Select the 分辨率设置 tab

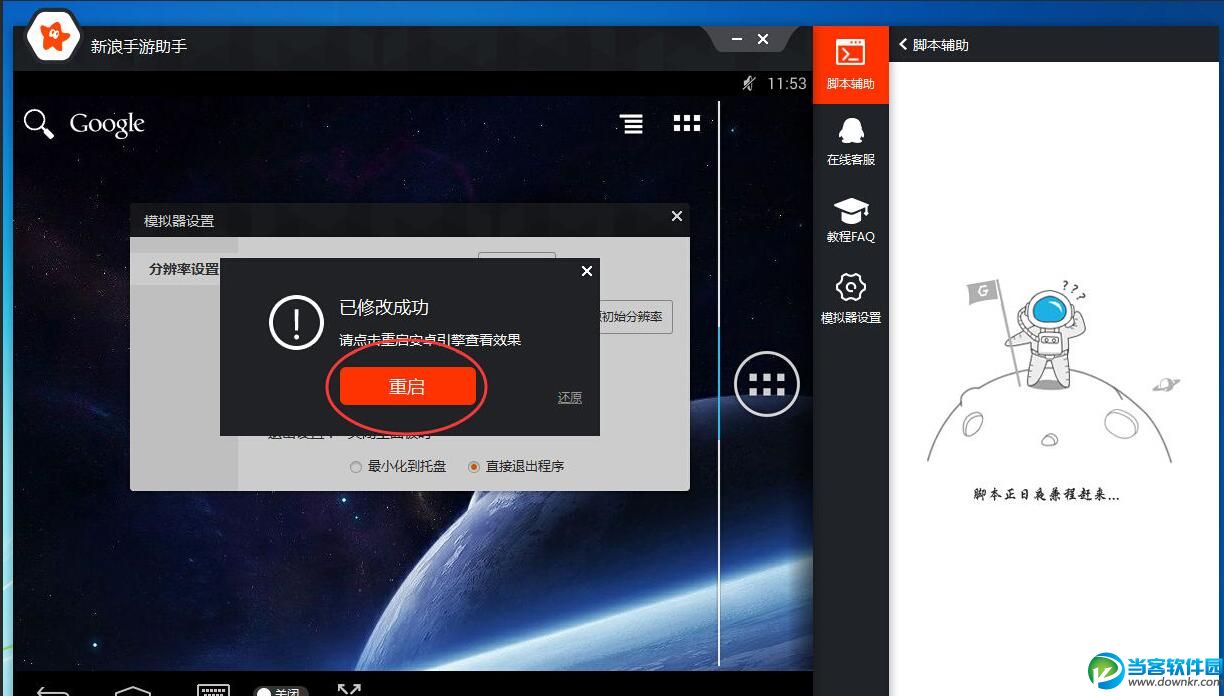click(x=184, y=269)
